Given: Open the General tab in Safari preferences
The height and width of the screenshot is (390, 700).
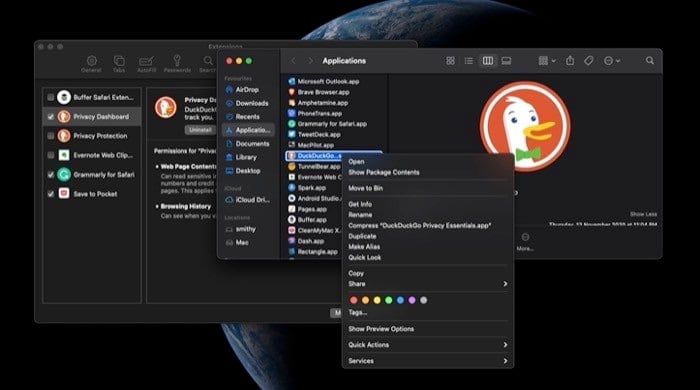Looking at the screenshot, I should [x=92, y=64].
